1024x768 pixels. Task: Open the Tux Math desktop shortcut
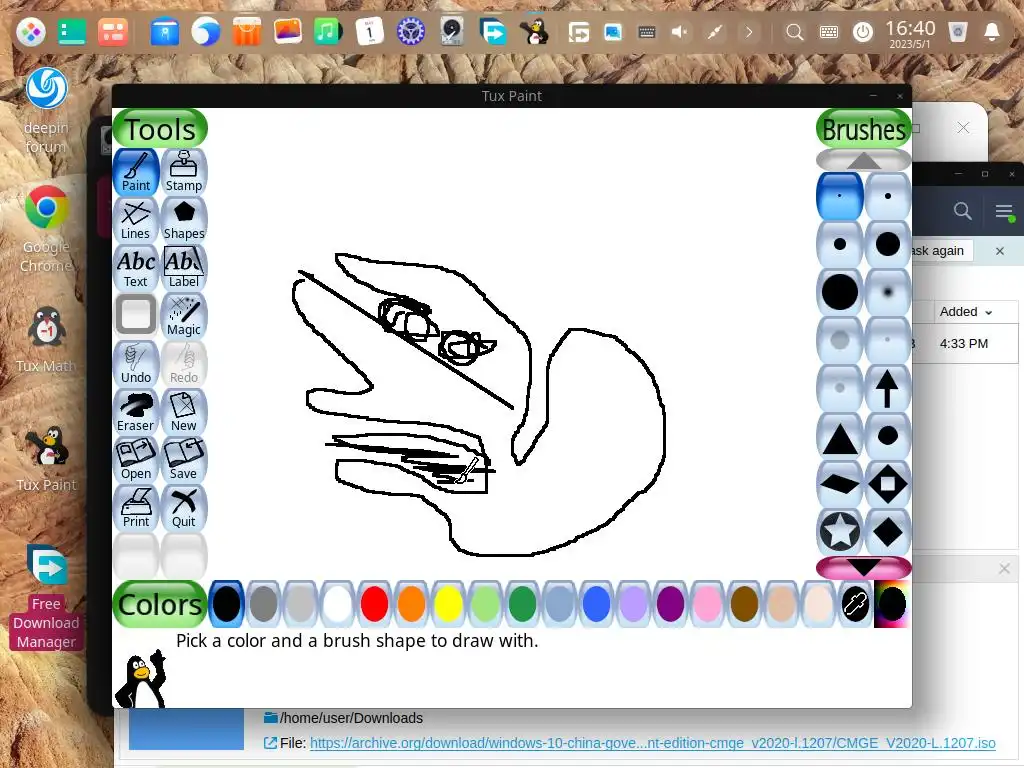[46, 340]
